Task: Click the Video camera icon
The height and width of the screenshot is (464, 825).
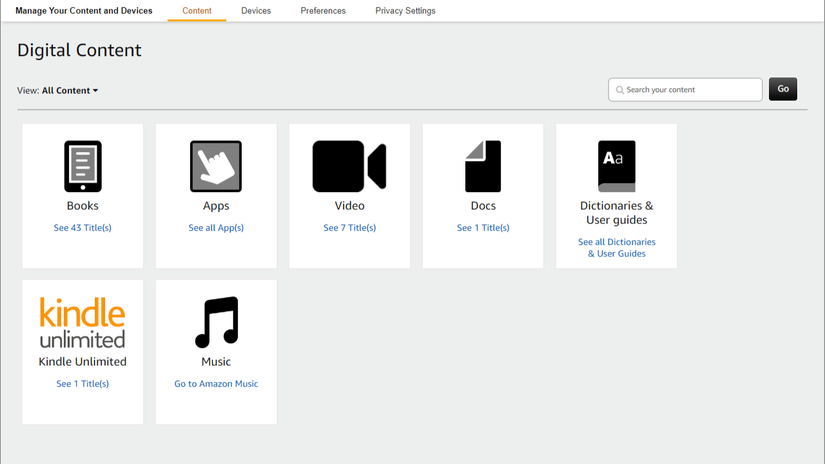Action: 349,166
